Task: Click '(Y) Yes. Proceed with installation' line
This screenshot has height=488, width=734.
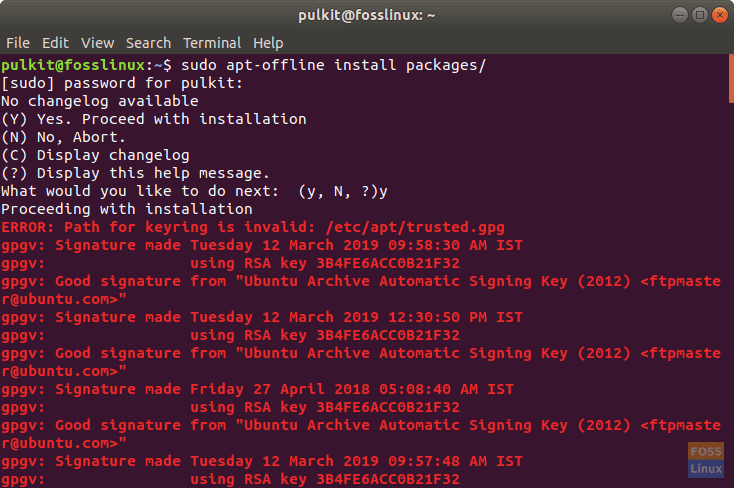Action: (x=154, y=119)
